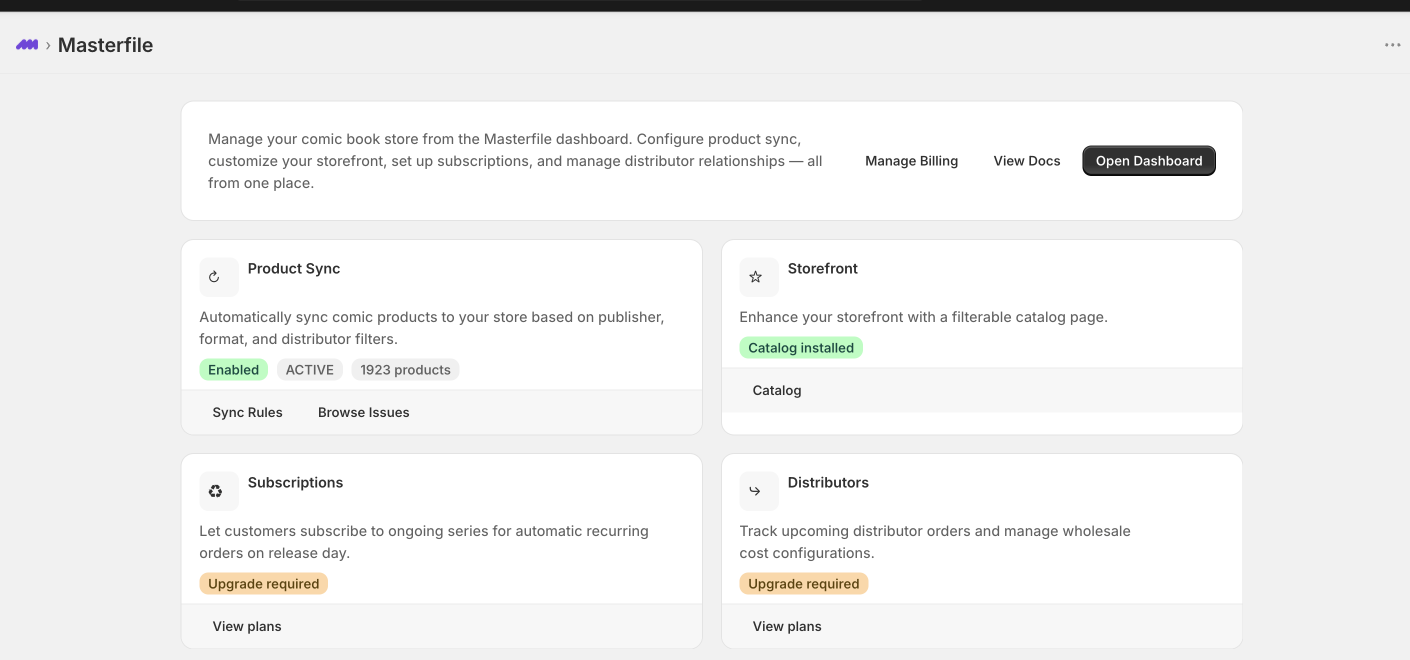The width and height of the screenshot is (1410, 660).
Task: Click Upgrade required badge in Distributors
Action: (804, 584)
